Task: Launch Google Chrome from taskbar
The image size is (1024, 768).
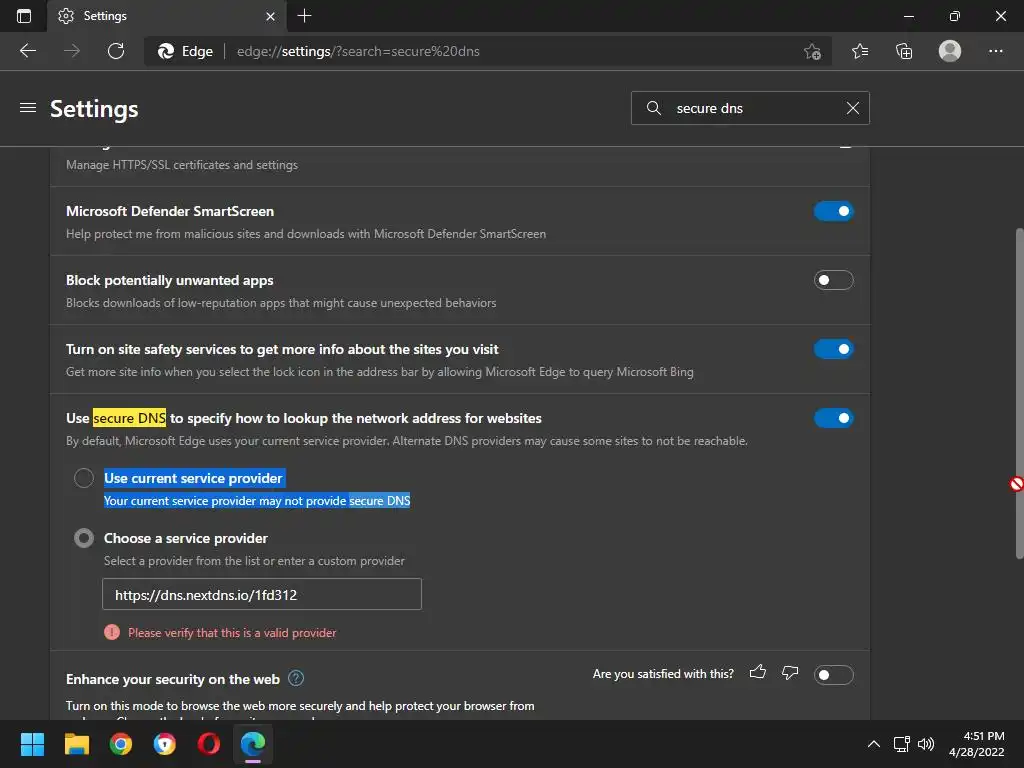Action: [x=120, y=744]
